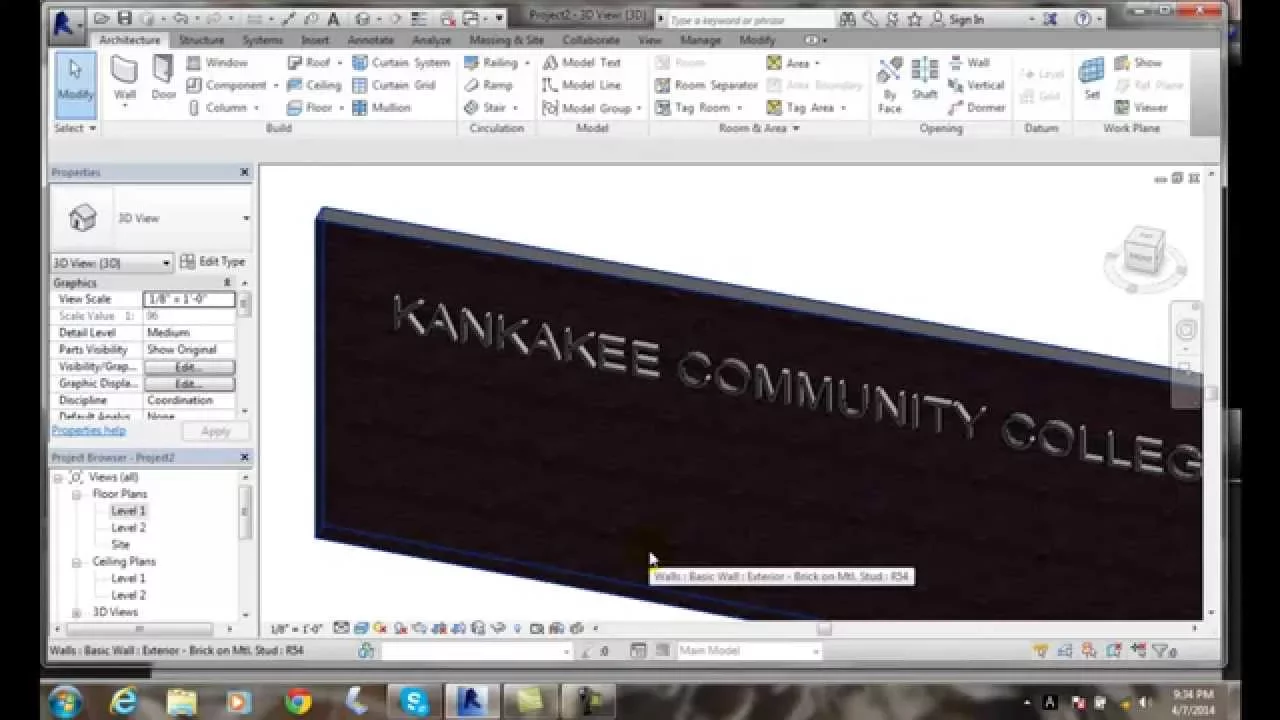Select the Wall tool in Build
The width and height of the screenshot is (1280, 720).
[x=124, y=78]
